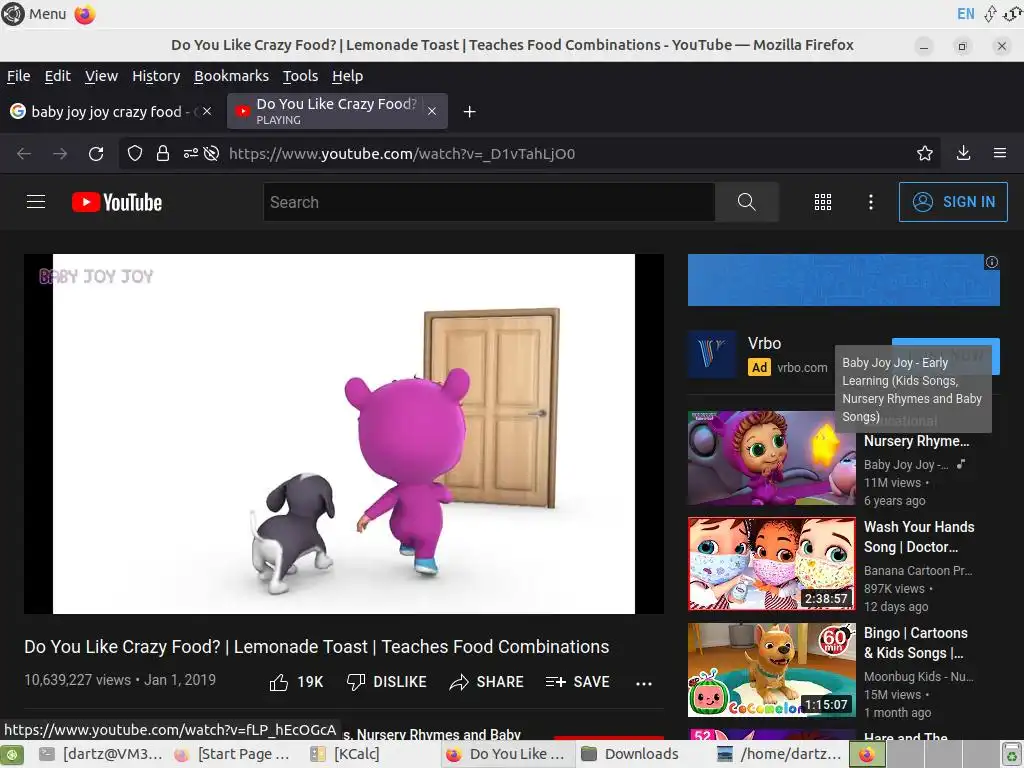The image size is (1024, 768).
Task: Show site security padlock info
Action: (163, 153)
